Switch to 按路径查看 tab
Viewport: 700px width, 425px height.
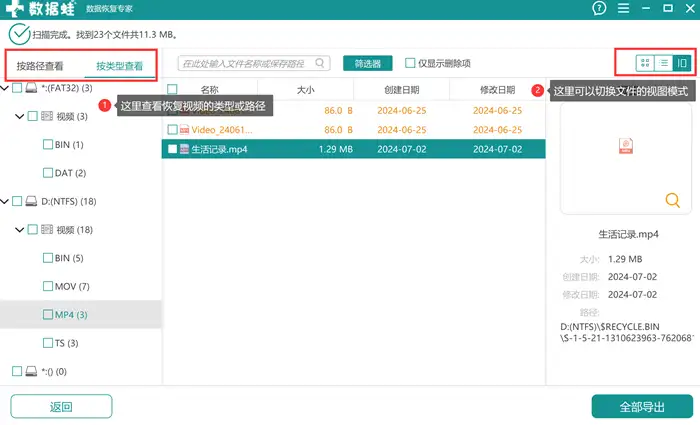(x=40, y=66)
